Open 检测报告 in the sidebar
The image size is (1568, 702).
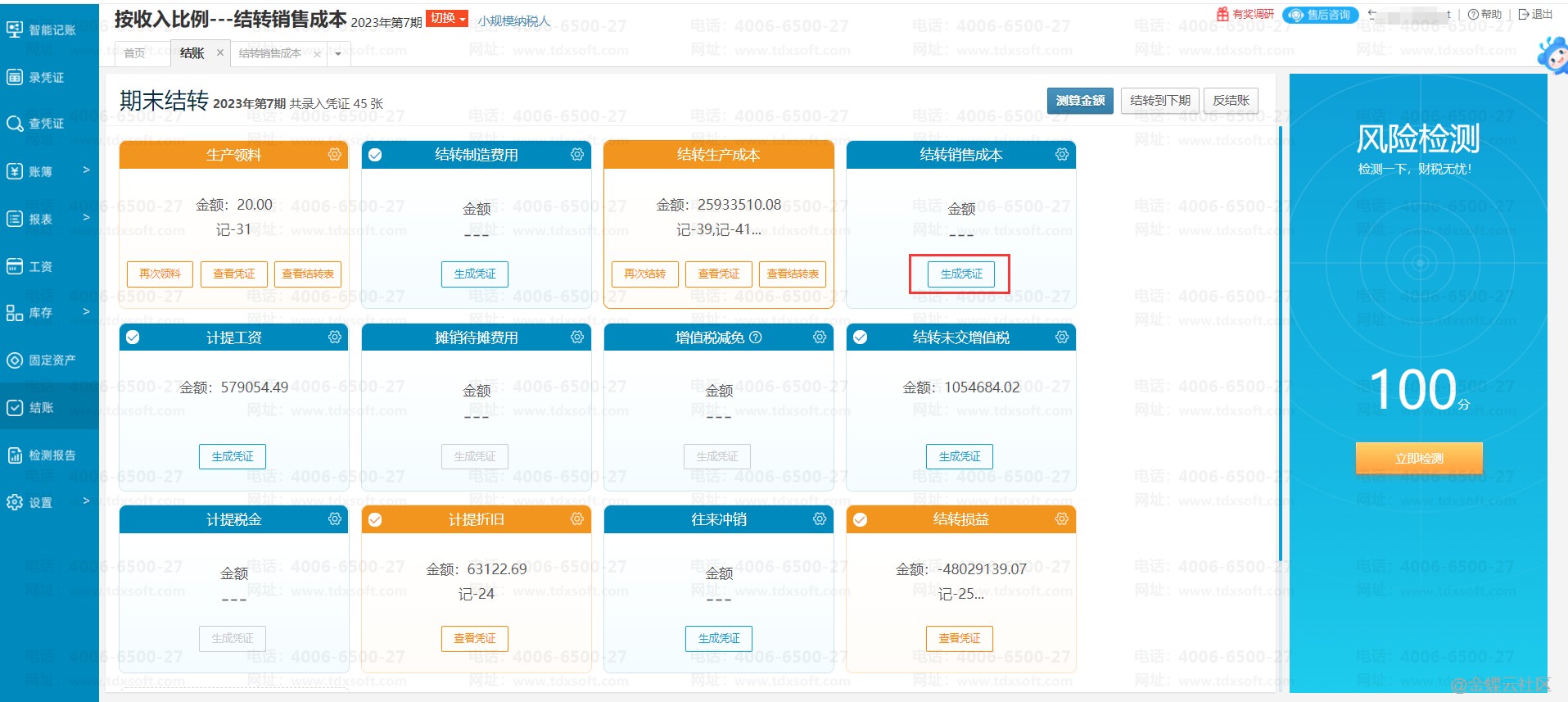pyautogui.click(x=49, y=455)
